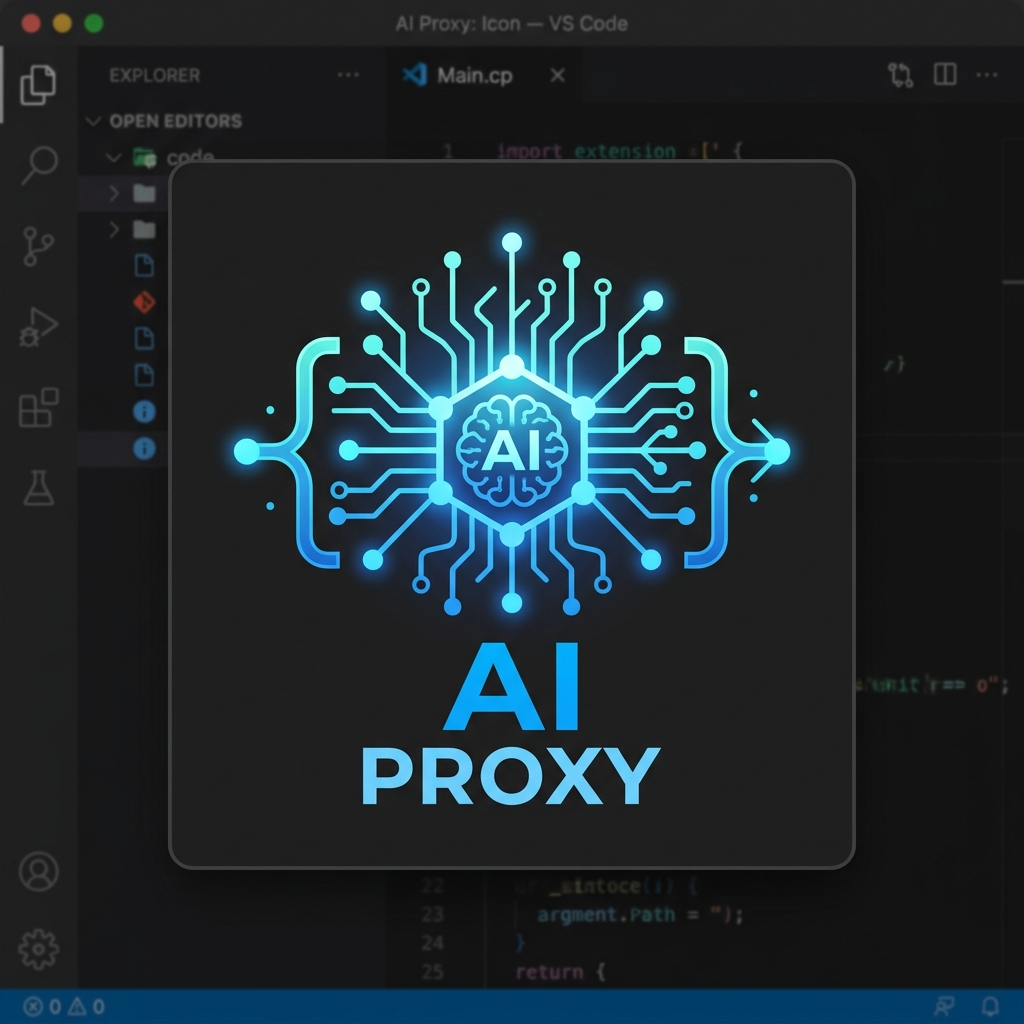Click the AI Proxy icon image preview

pyautogui.click(x=512, y=514)
